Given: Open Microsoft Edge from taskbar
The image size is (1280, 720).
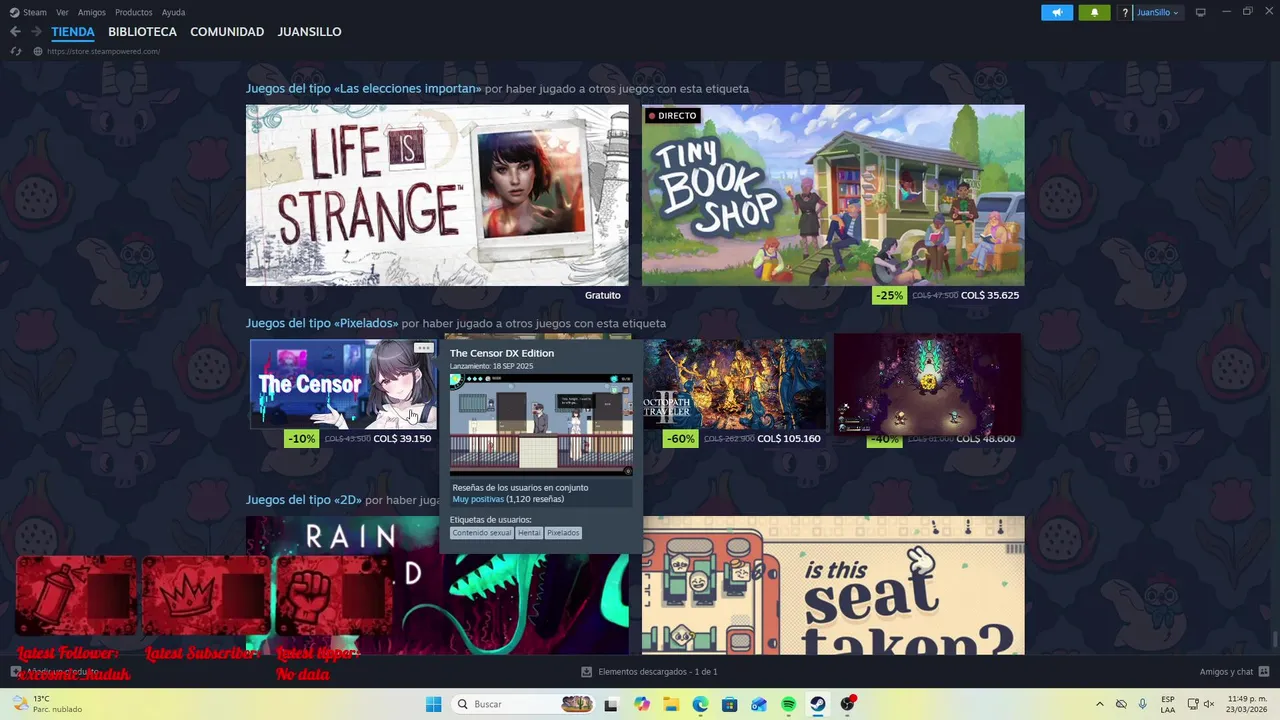Looking at the screenshot, I should [700, 704].
